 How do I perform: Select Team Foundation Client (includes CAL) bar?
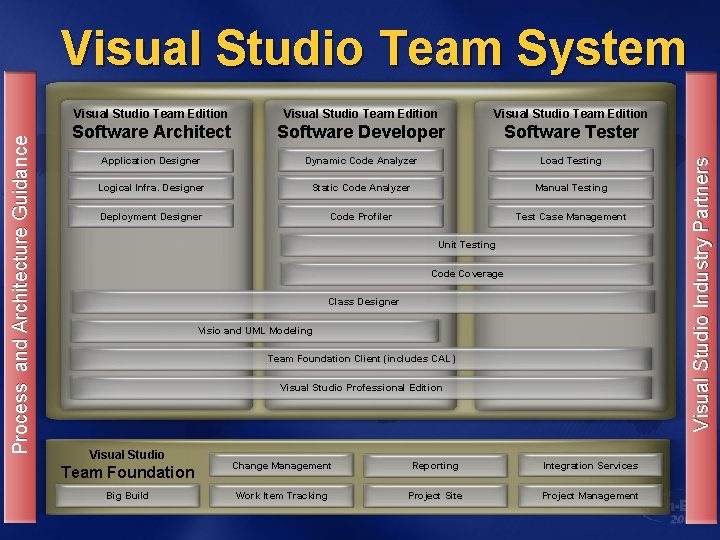361,359
